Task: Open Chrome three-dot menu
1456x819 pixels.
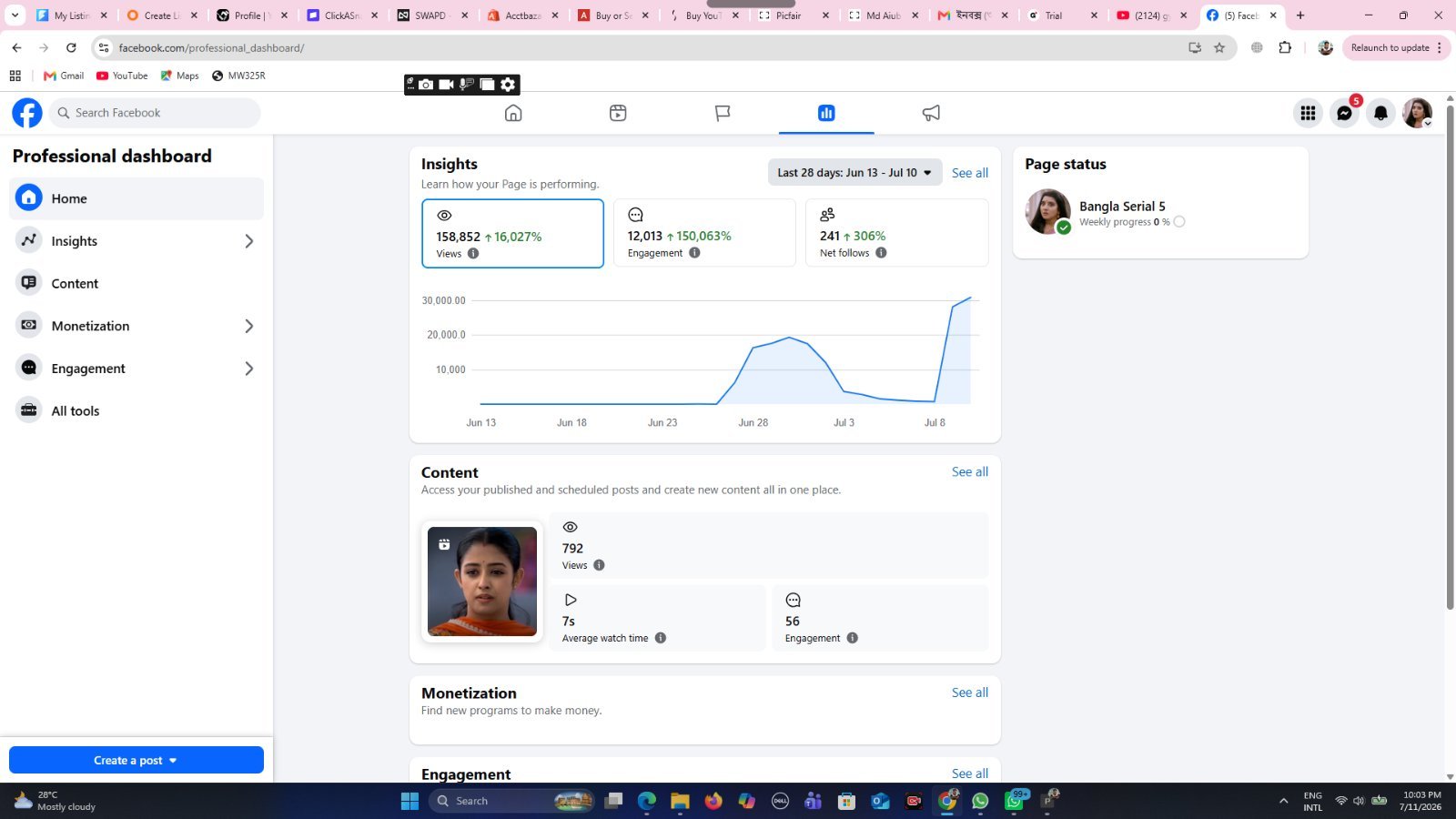Action: point(1440,47)
